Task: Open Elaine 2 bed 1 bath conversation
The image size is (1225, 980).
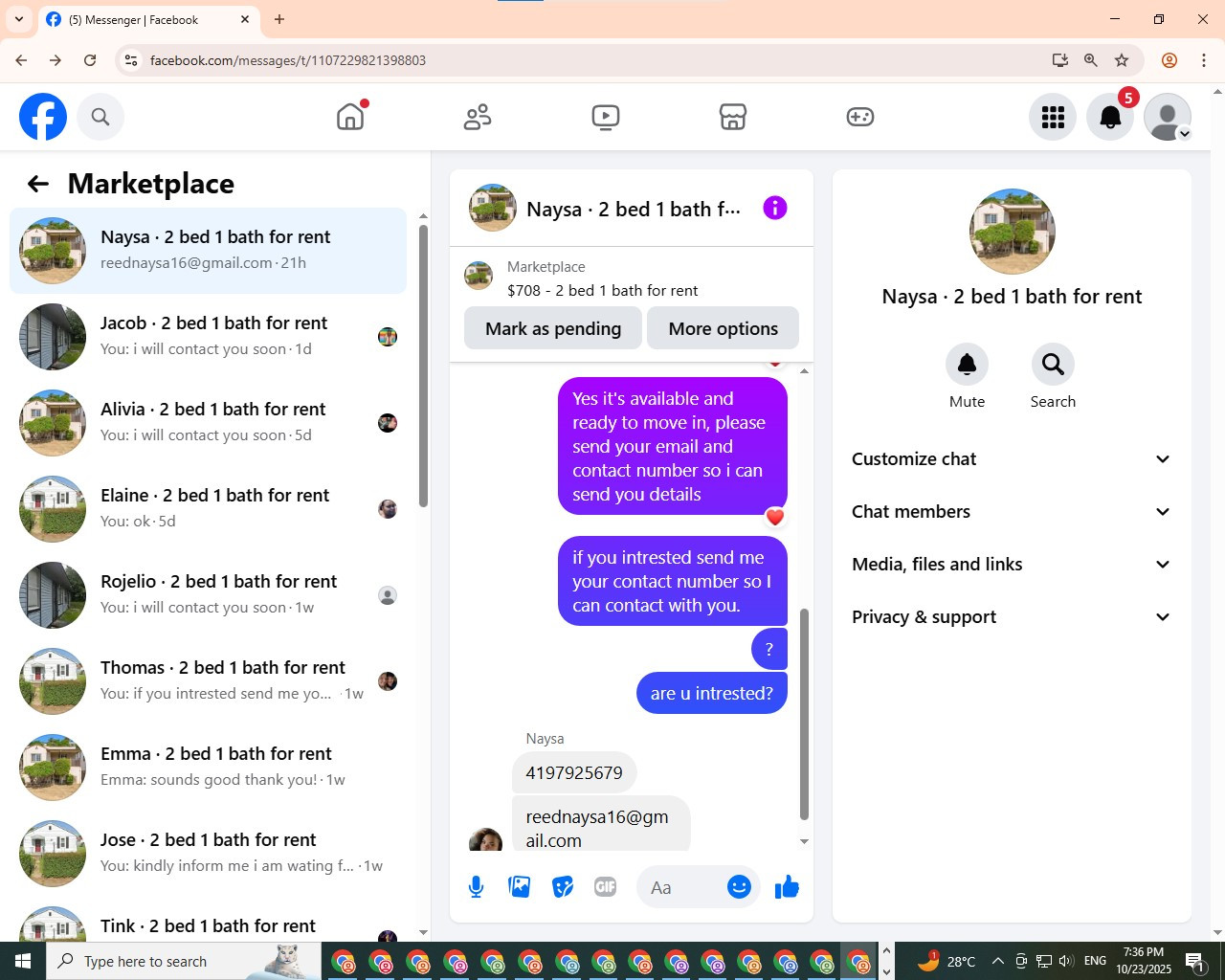Action: 208,509
